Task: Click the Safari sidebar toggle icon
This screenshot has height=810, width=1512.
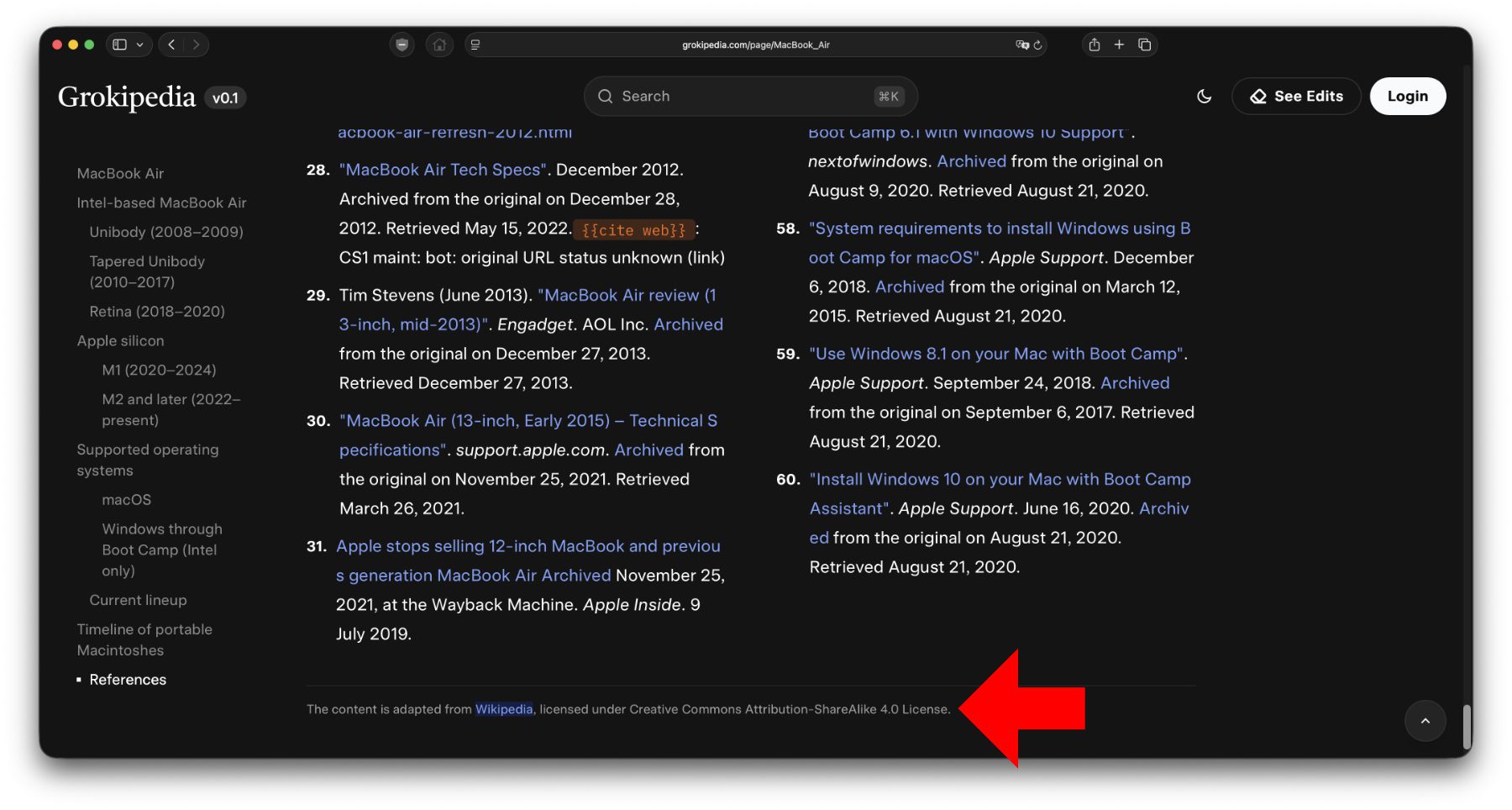Action: click(119, 45)
